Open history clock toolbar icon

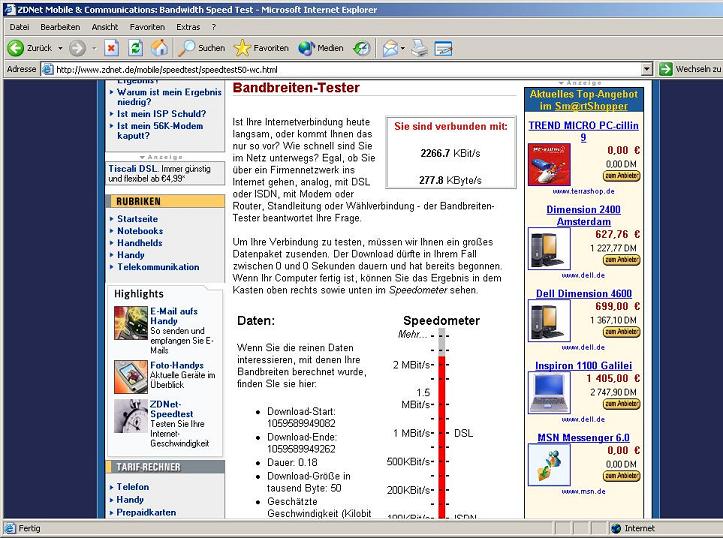click(x=362, y=48)
